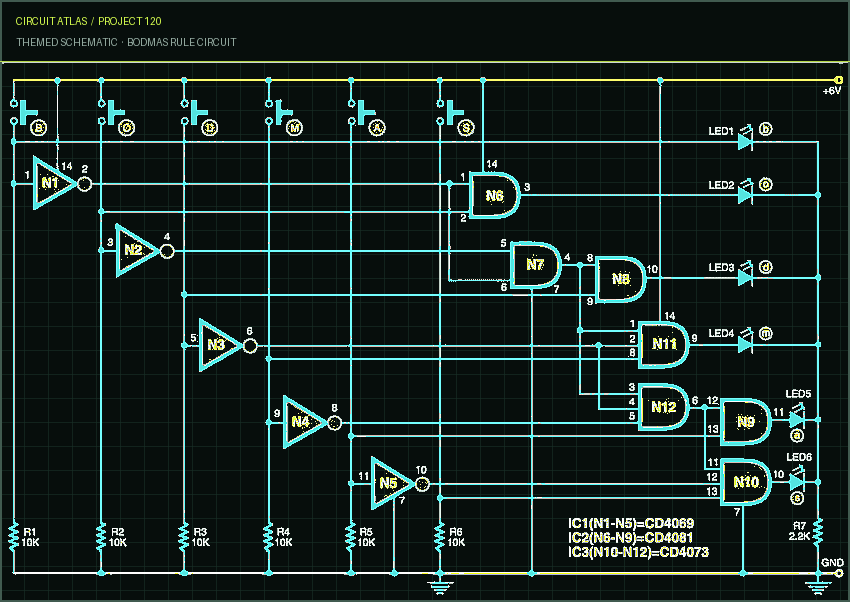
Task: Click the R3 10K resistor symbol
Action: pyautogui.click(x=184, y=536)
